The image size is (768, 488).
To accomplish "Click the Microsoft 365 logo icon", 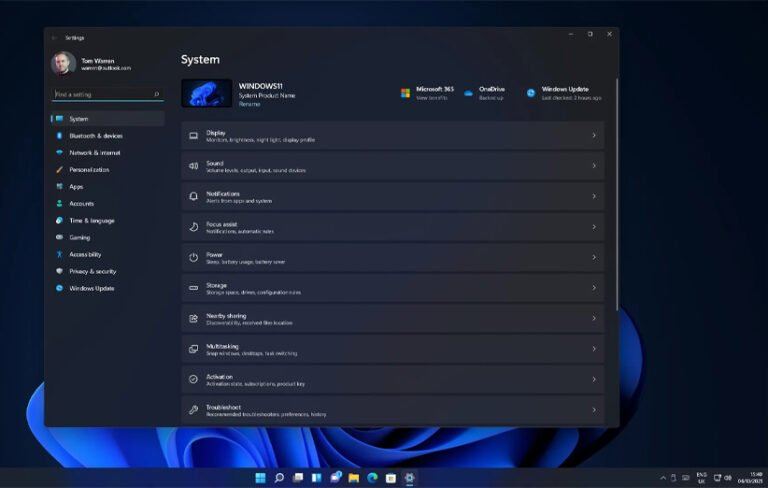I will coord(406,93).
